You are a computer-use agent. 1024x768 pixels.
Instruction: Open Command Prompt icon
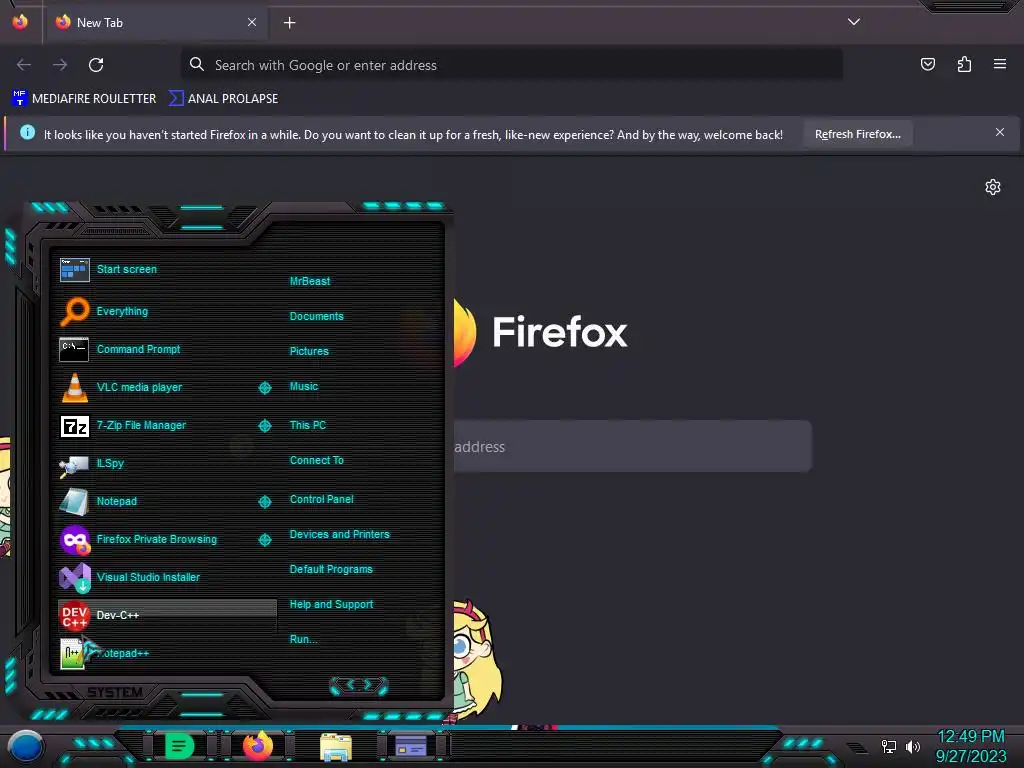[74, 349]
